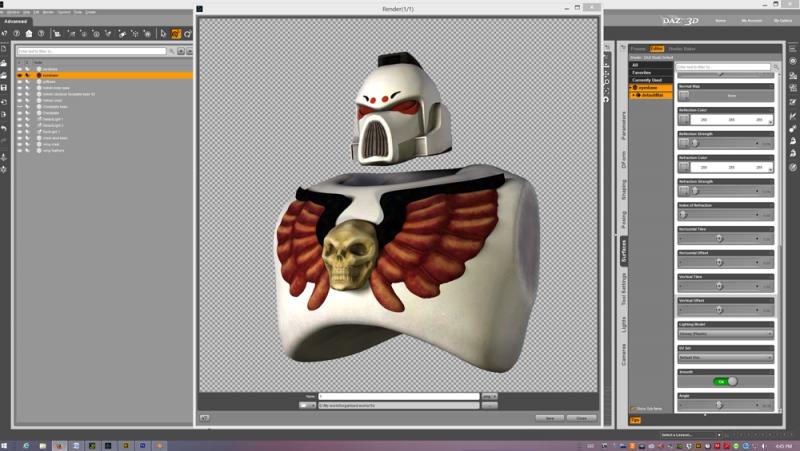The width and height of the screenshot is (800, 451).
Task: Open Reflection Color value dropdown arrow
Action: click(770, 121)
